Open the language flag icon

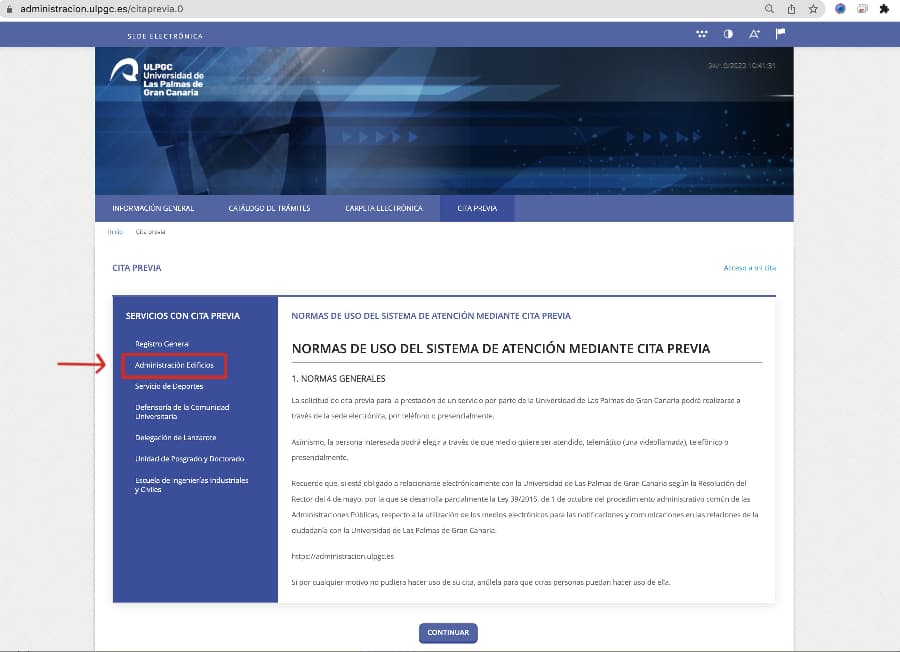(x=780, y=33)
